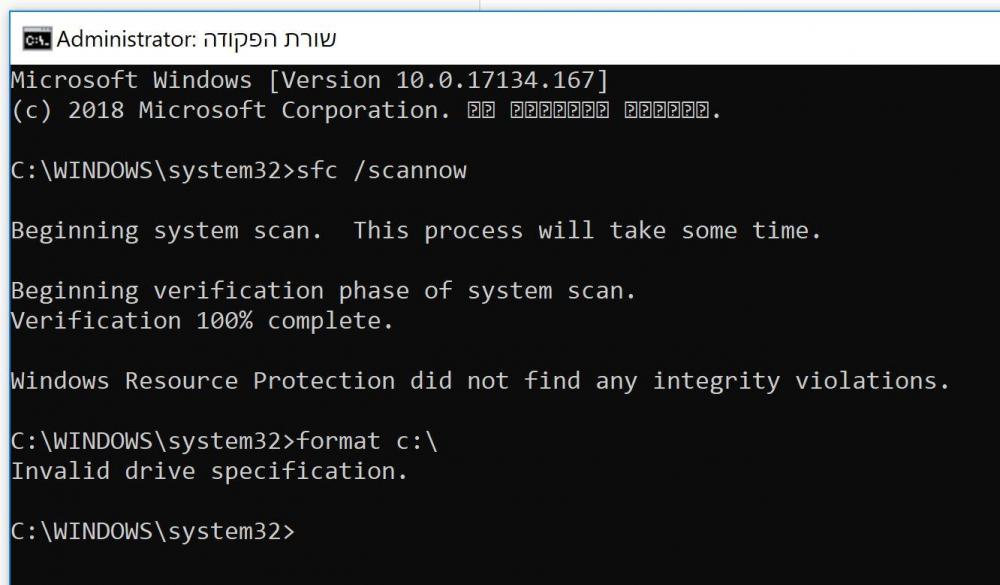The width and height of the screenshot is (1000, 585).
Task: Click the Microsoft Windows version line
Action: tap(310, 80)
